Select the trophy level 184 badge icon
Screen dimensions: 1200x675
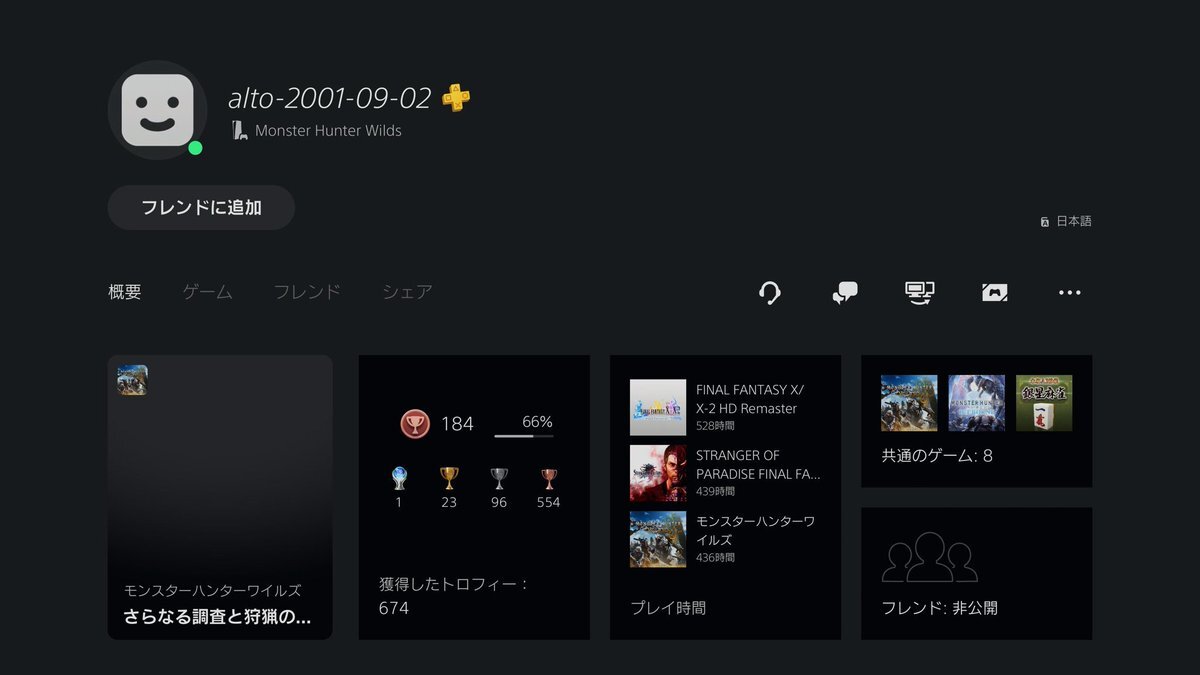coord(415,424)
